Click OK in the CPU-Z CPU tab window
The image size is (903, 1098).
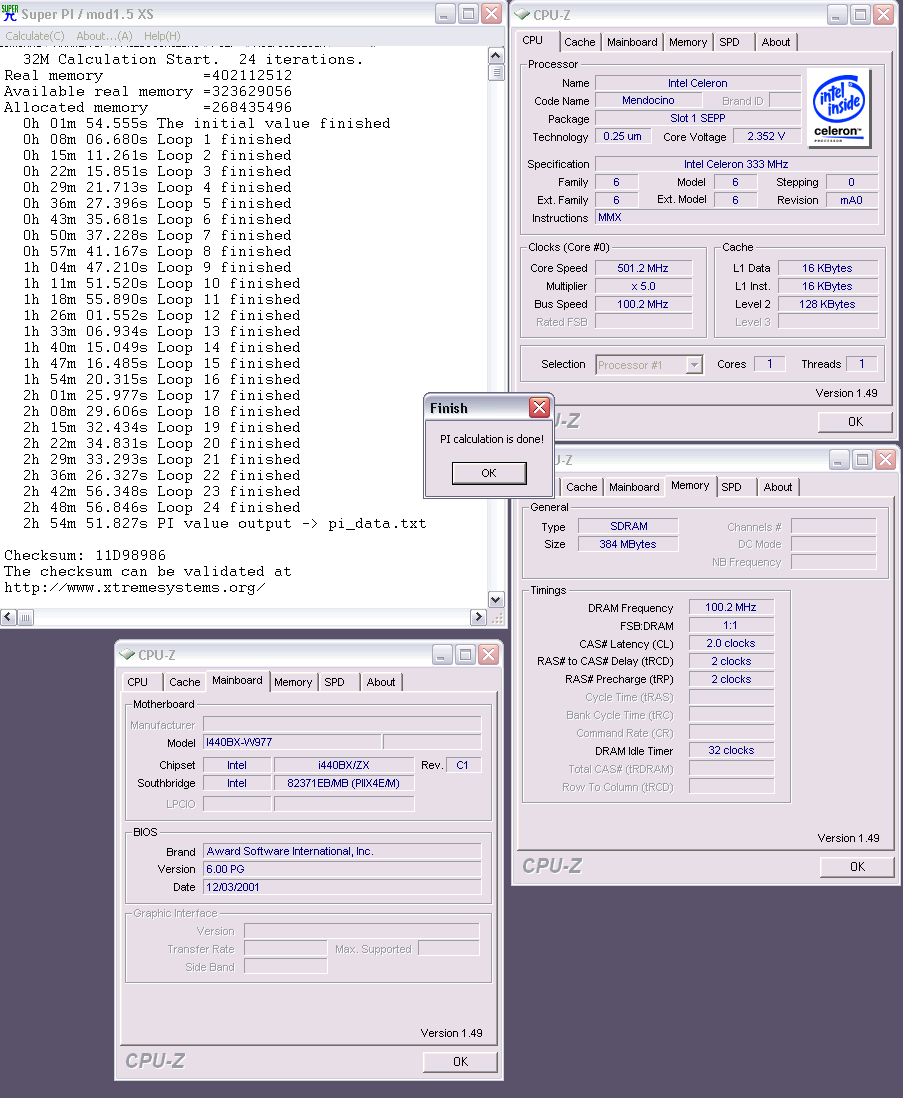(855, 422)
